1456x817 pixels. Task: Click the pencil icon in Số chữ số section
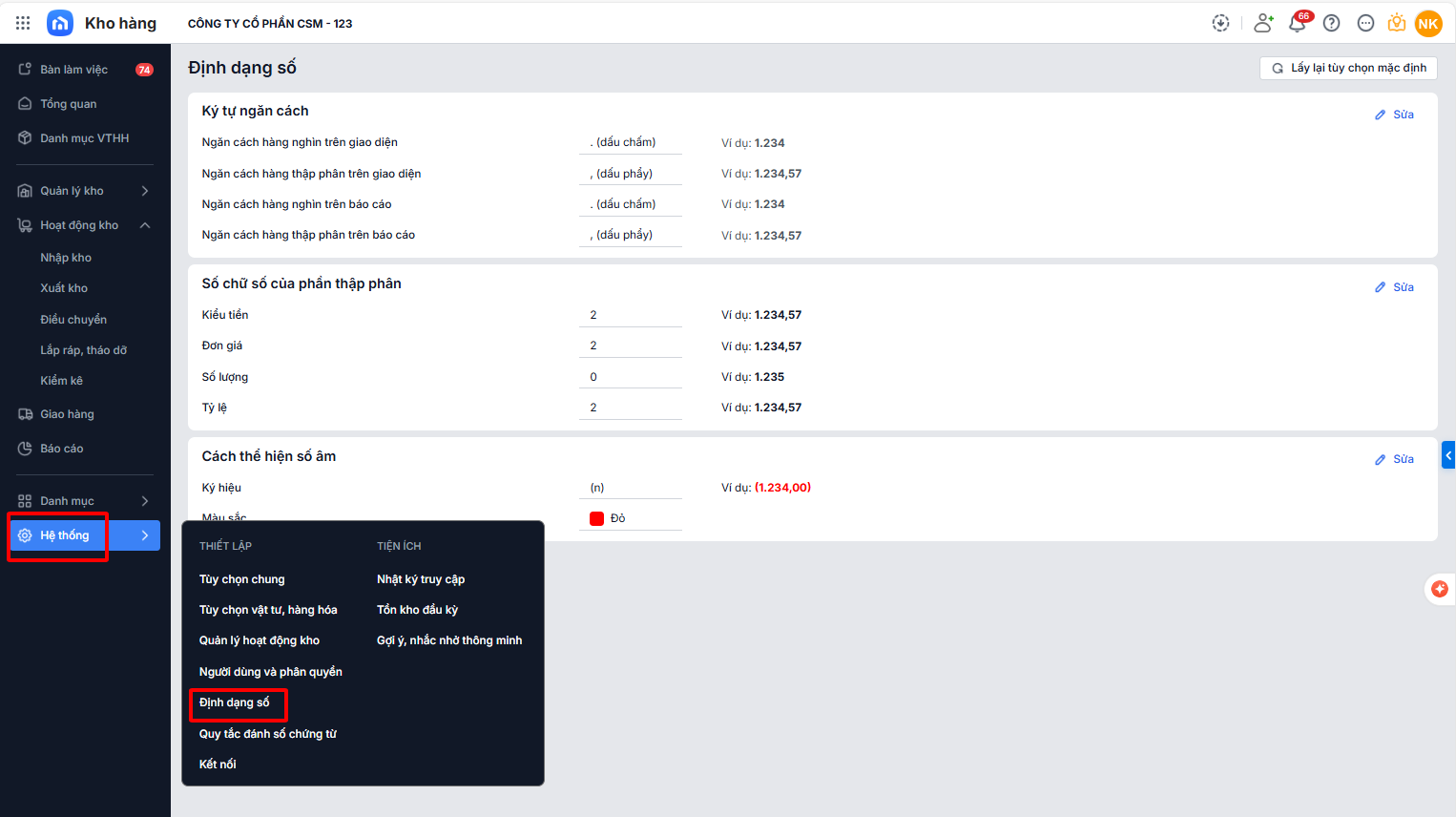[x=1380, y=287]
